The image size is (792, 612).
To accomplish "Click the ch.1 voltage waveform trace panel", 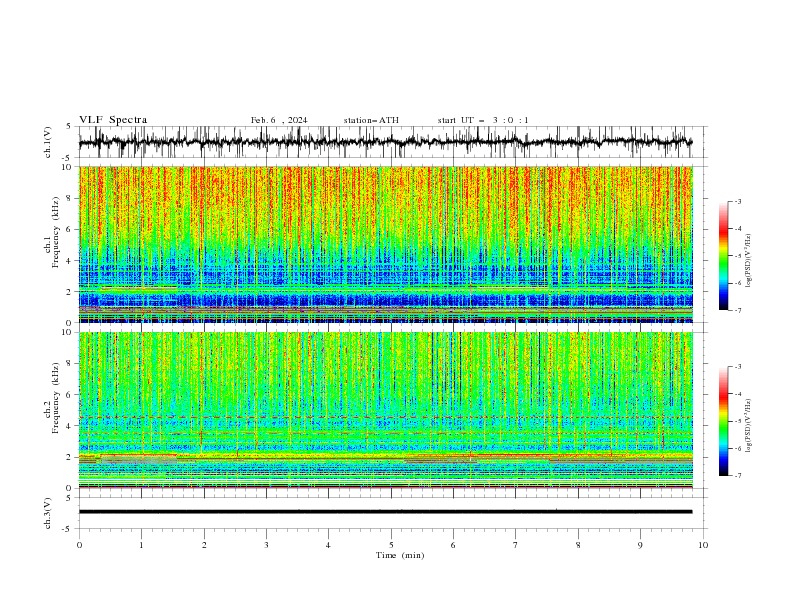I will [x=392, y=142].
